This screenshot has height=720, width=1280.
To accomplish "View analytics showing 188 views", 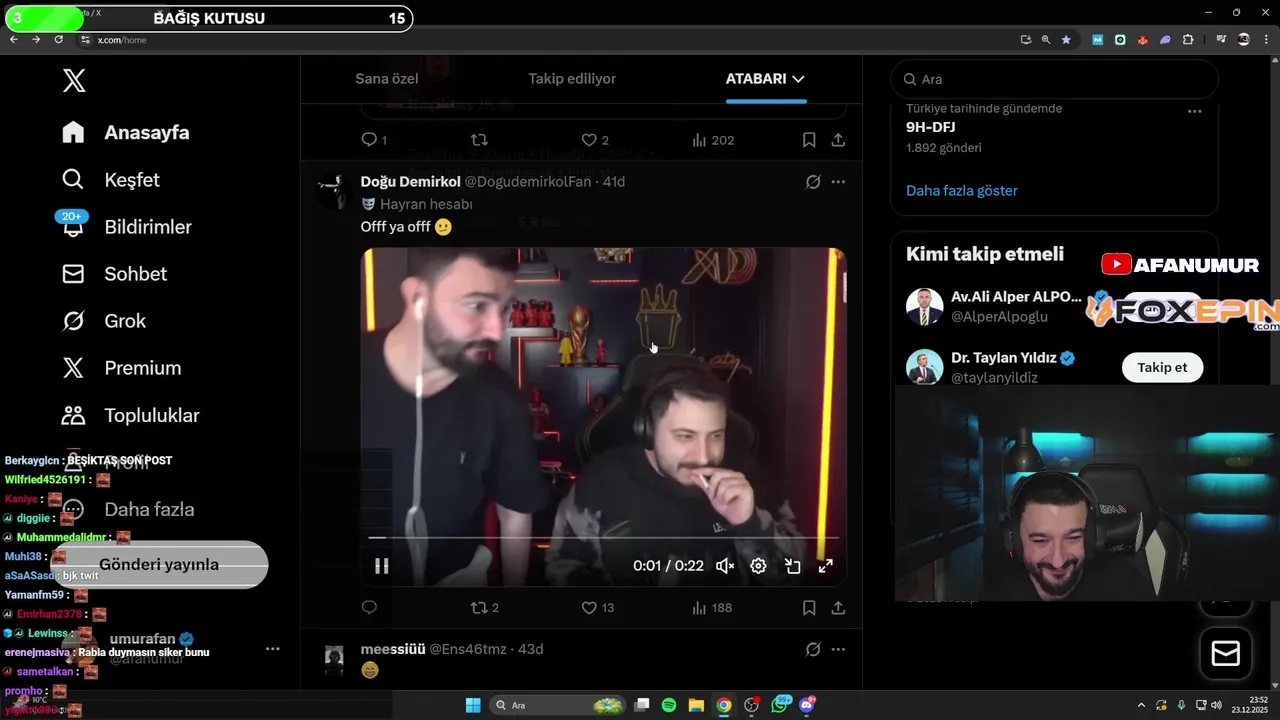I will point(712,607).
